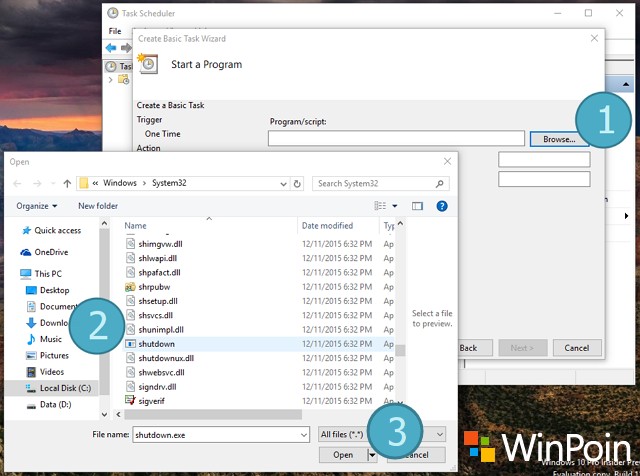Select the Data (D:) drive in the sidebar
The height and width of the screenshot is (476, 640).
49,405
